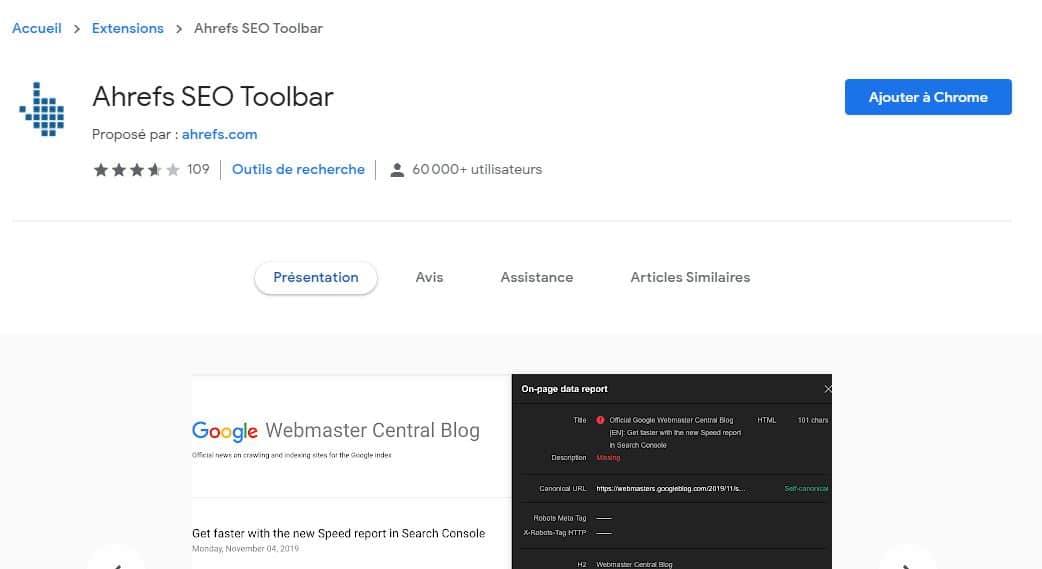Click the 101 chars value

pos(813,420)
